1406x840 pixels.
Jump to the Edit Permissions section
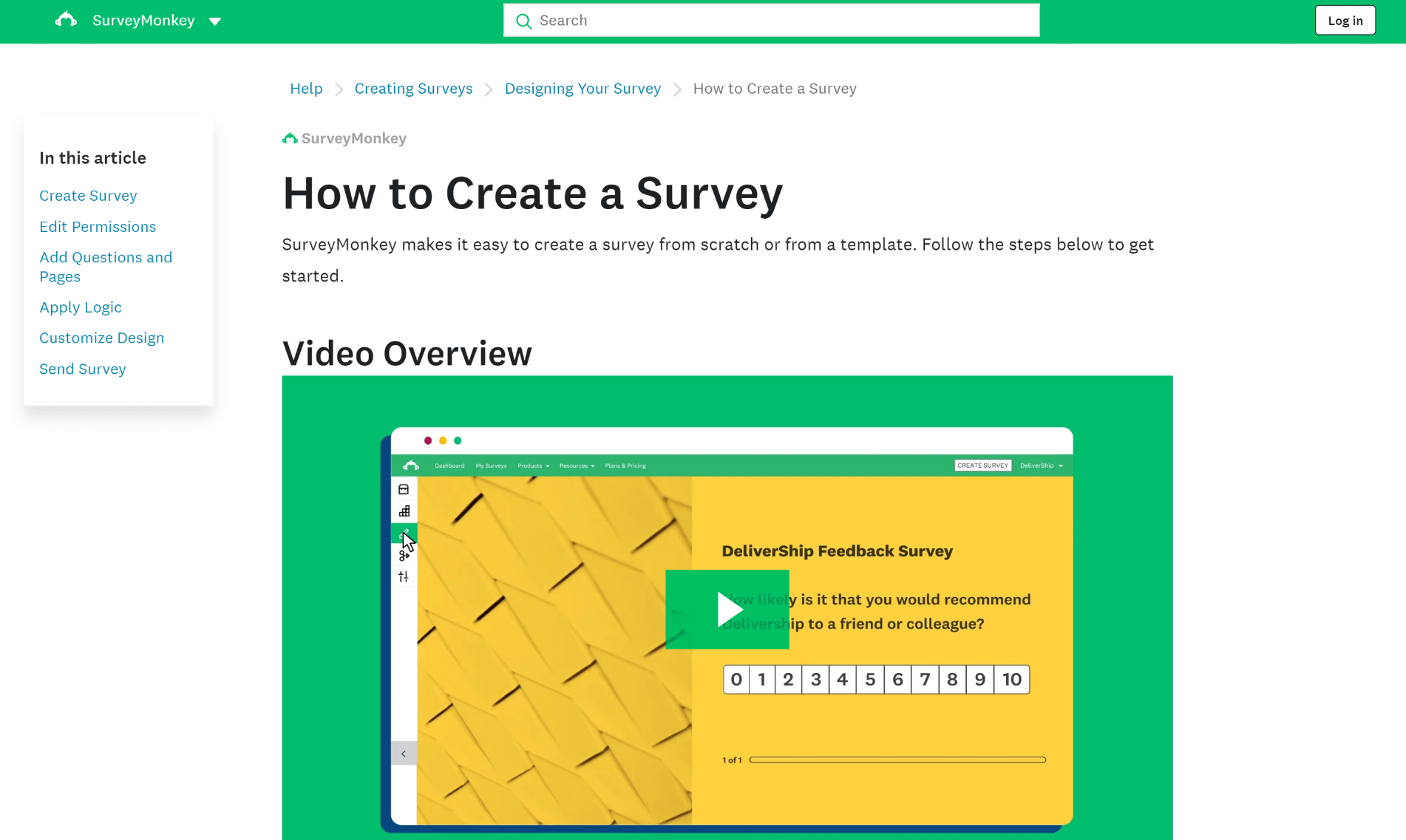(x=98, y=227)
